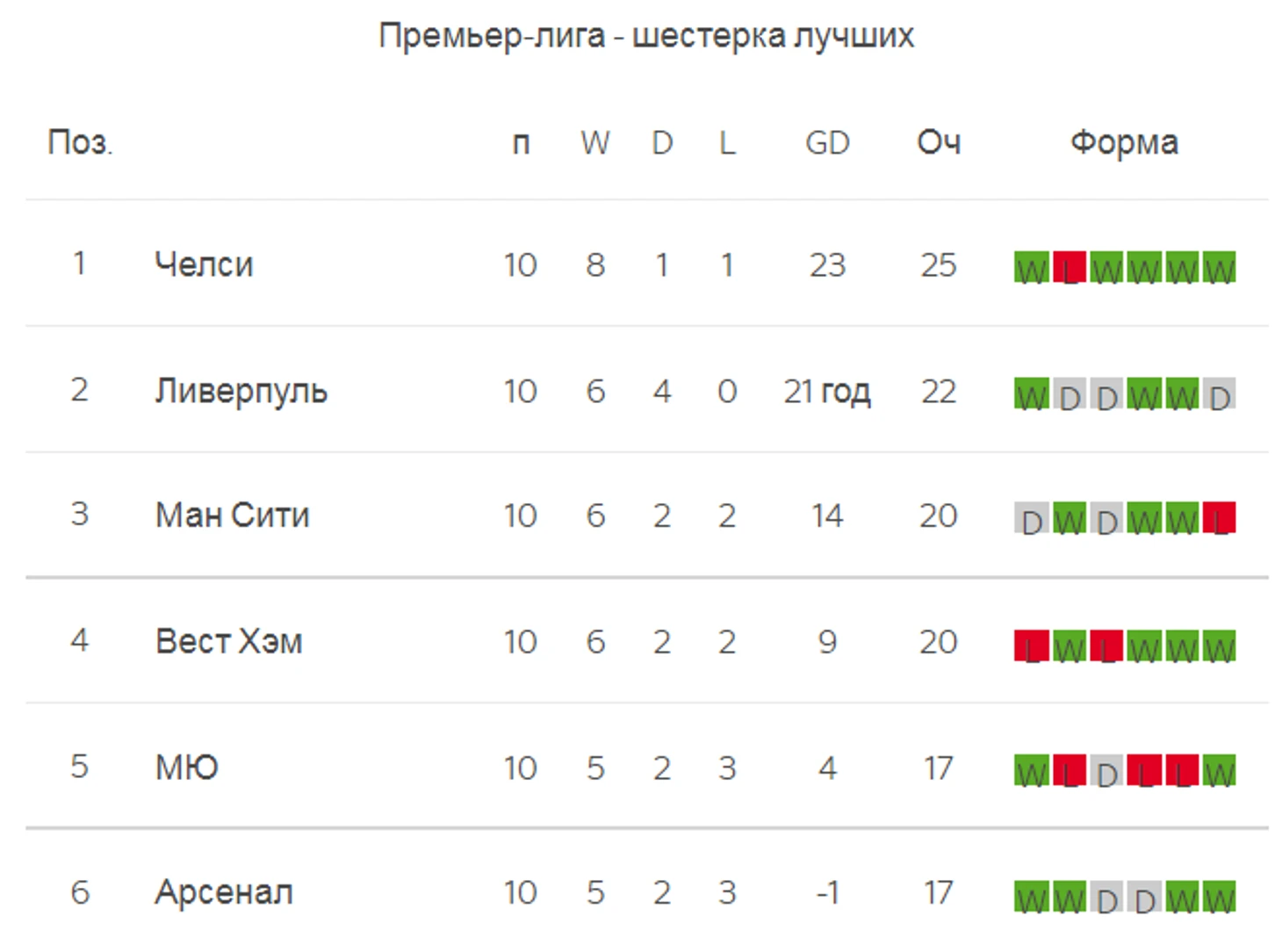The image size is (1282, 952).
Task: Click the W wins column header
Action: click(595, 142)
